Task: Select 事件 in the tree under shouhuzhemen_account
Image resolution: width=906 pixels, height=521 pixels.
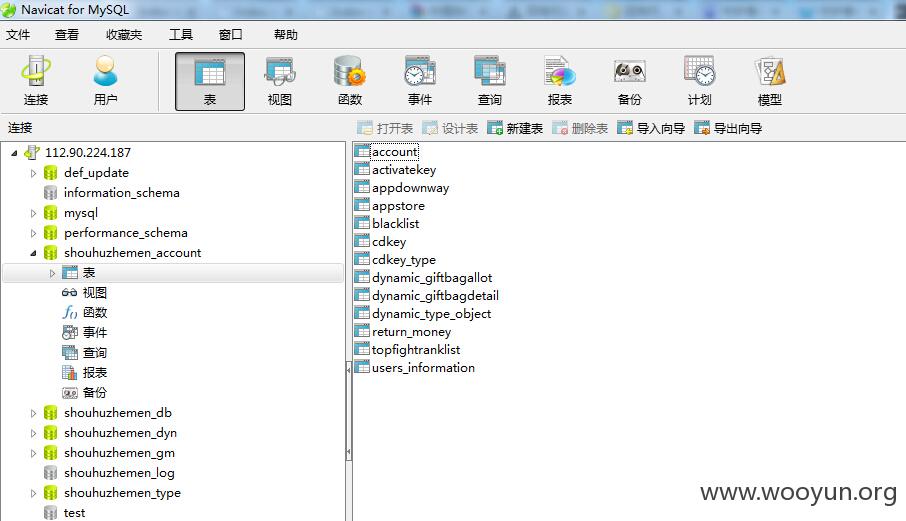Action: [84, 333]
